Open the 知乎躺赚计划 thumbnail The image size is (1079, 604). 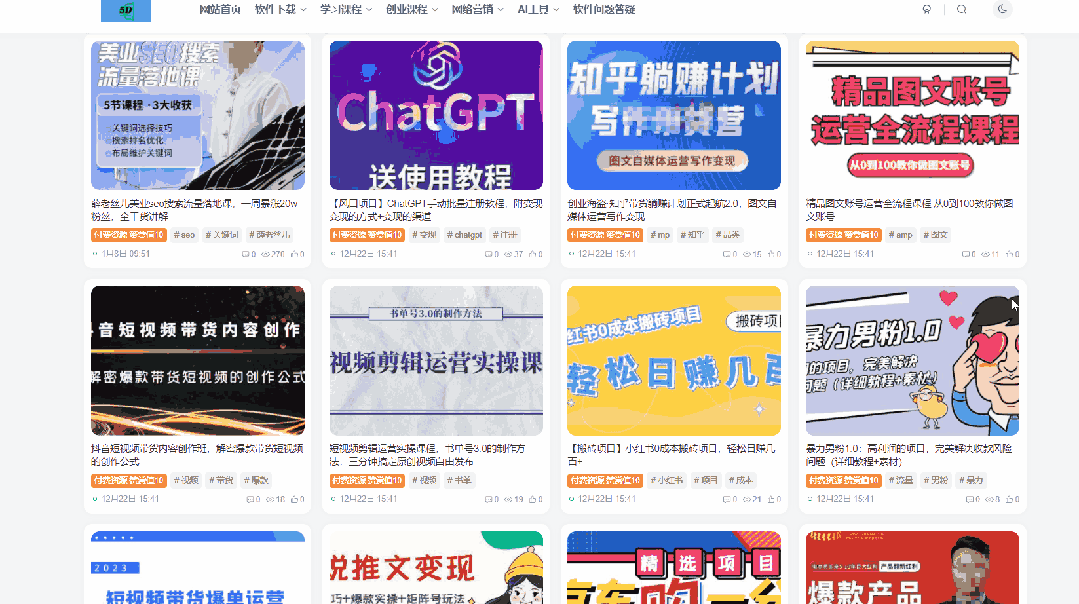pyautogui.click(x=674, y=115)
